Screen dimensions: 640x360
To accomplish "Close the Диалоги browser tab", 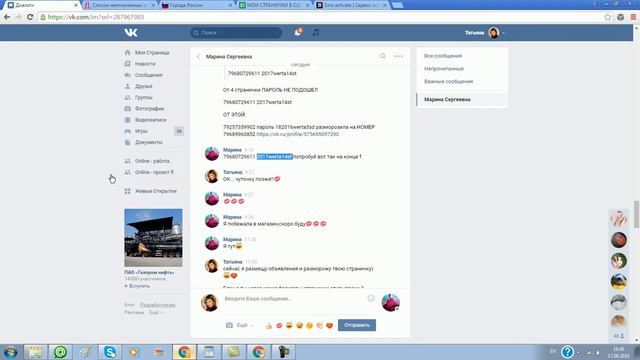I will point(76,5).
